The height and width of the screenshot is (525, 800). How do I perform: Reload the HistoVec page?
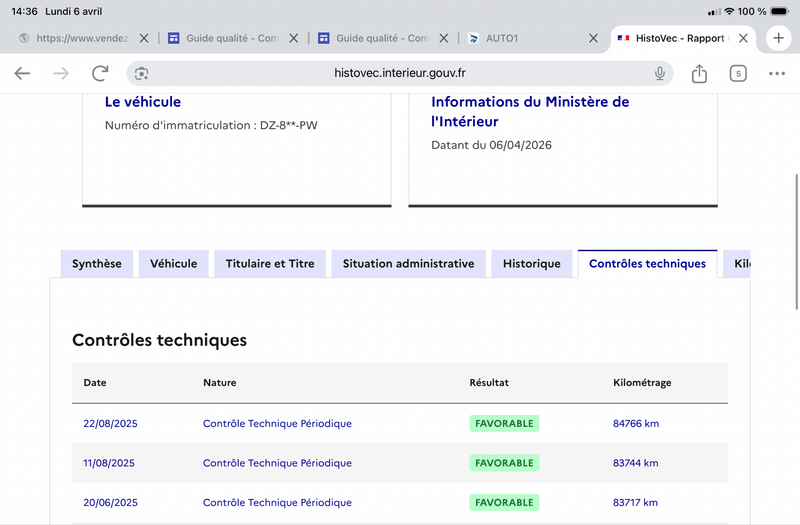pyautogui.click(x=100, y=73)
